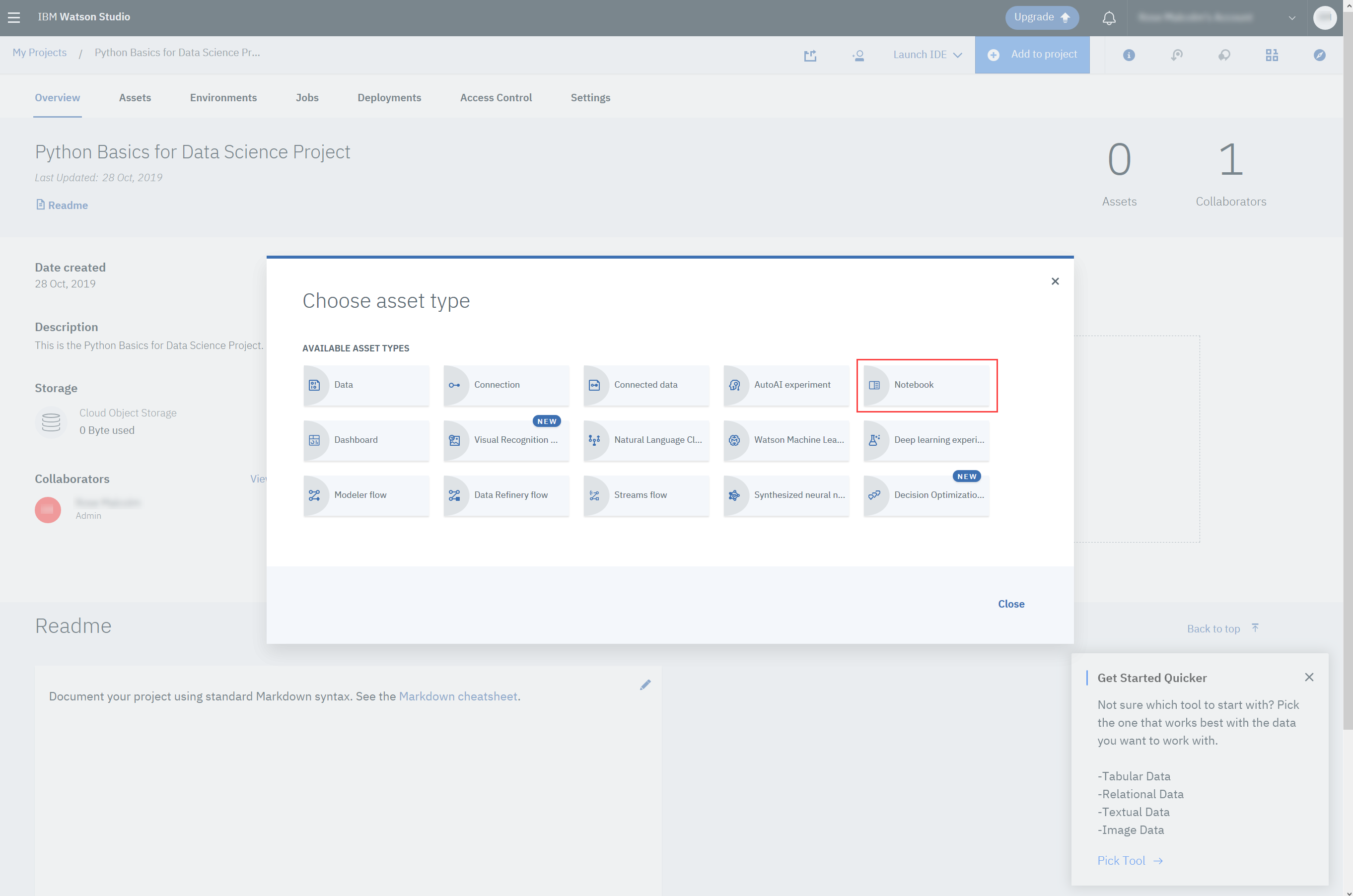This screenshot has height=896, width=1353.
Task: Expand the account selector dropdown
Action: point(1291,18)
